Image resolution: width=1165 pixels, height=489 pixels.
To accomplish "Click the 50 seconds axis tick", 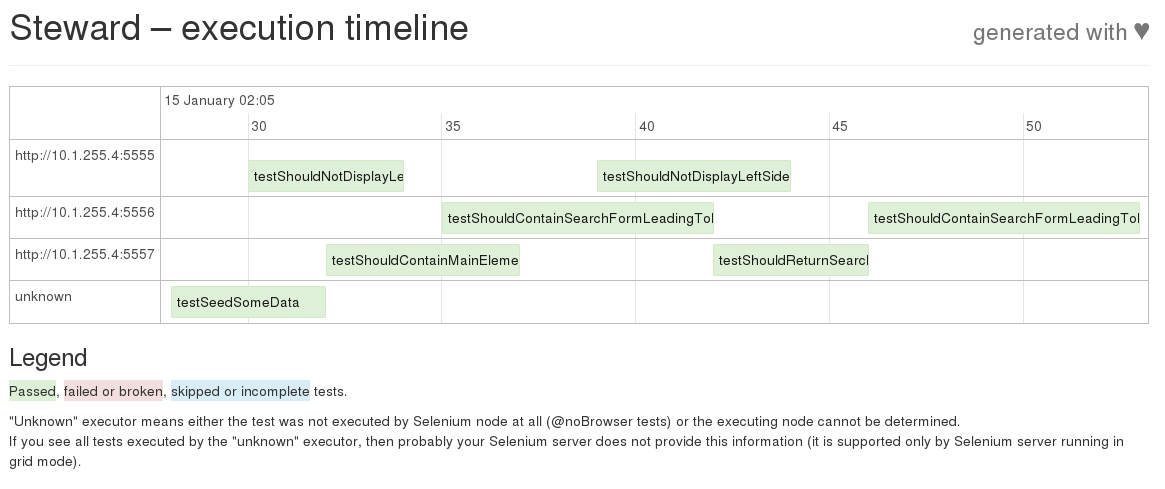I will point(1033,126).
